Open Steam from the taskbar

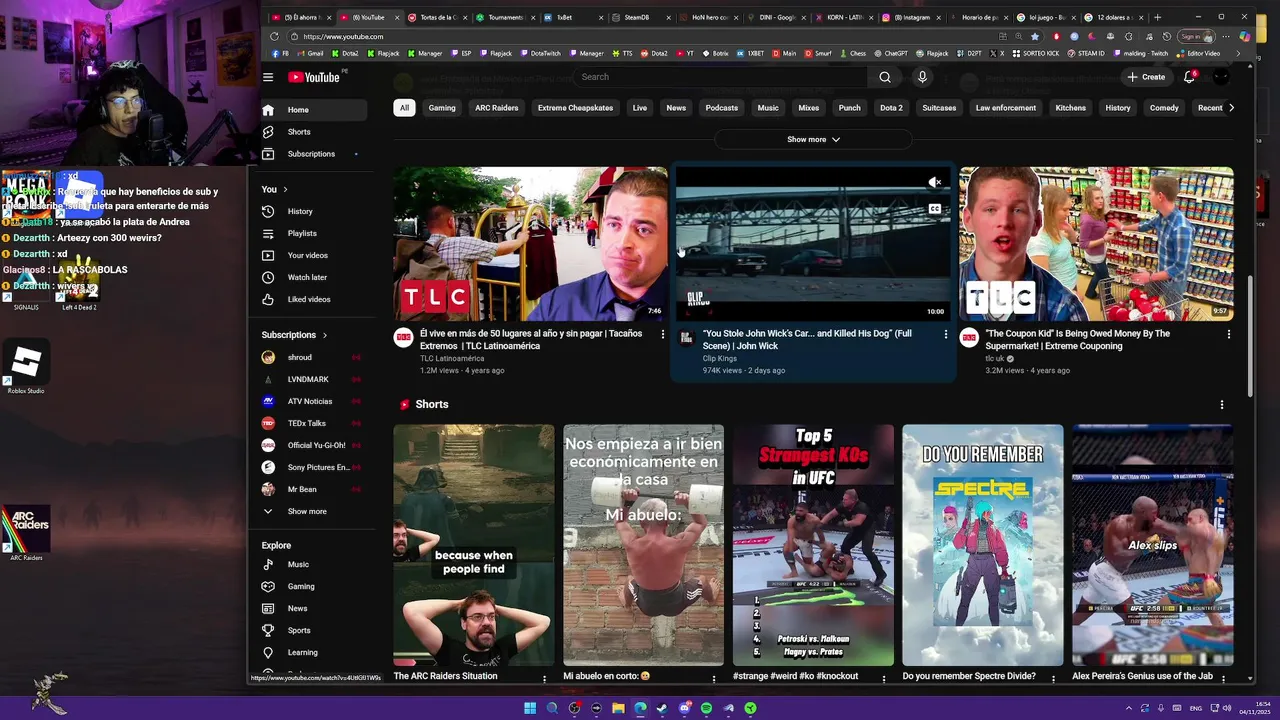pos(662,708)
